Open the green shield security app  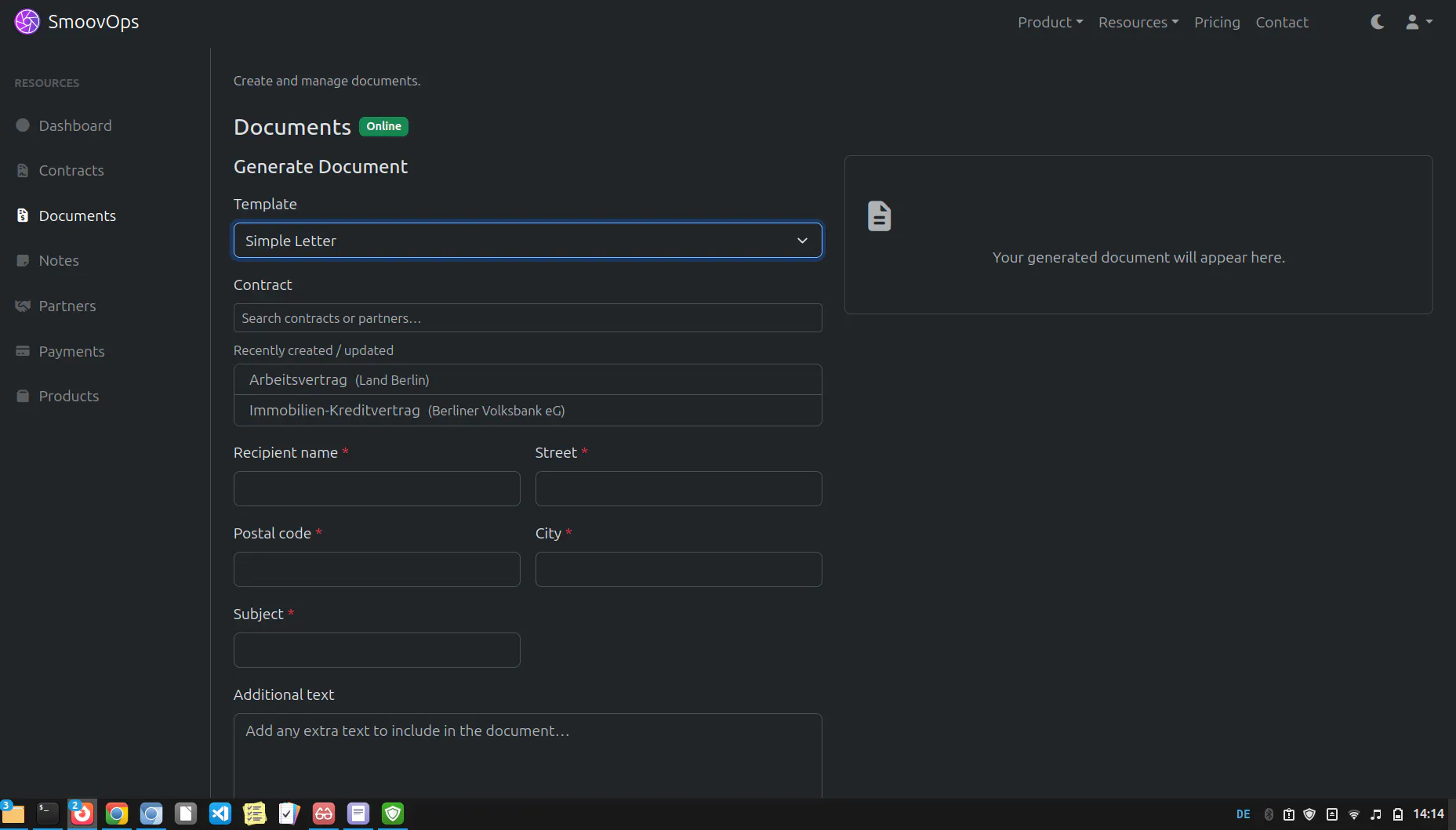pos(393,814)
